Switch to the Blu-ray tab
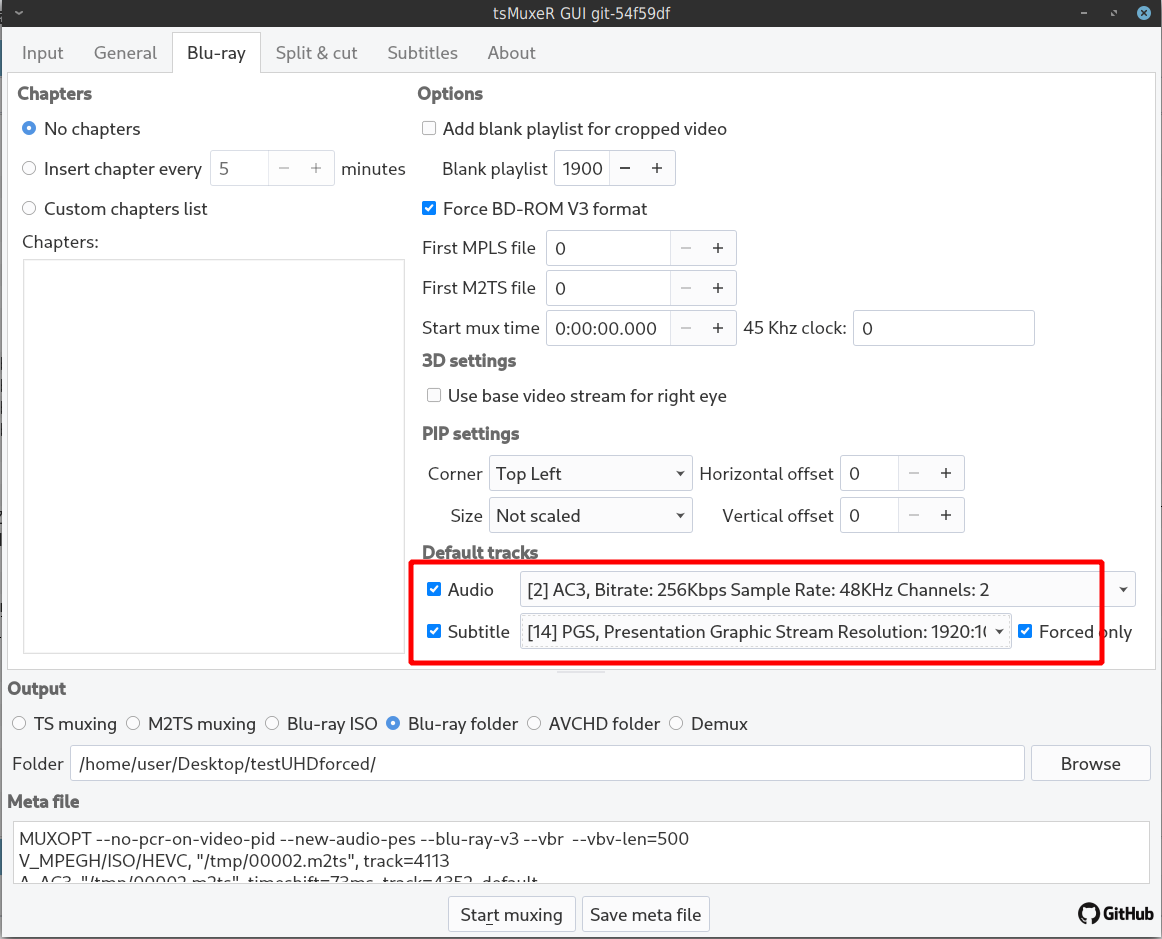1162x939 pixels. [216, 53]
